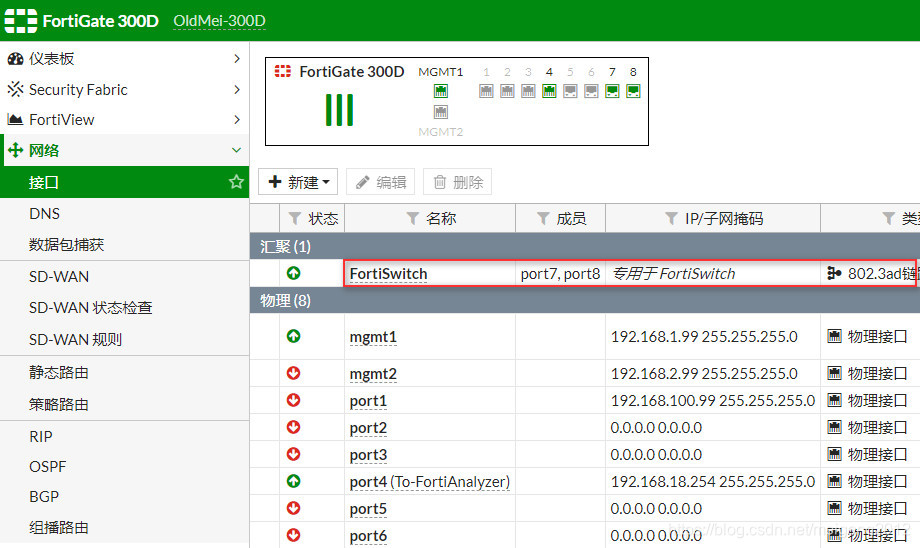Click MGMT2 port icon in faceplate
This screenshot has width=920, height=548.
(x=441, y=111)
